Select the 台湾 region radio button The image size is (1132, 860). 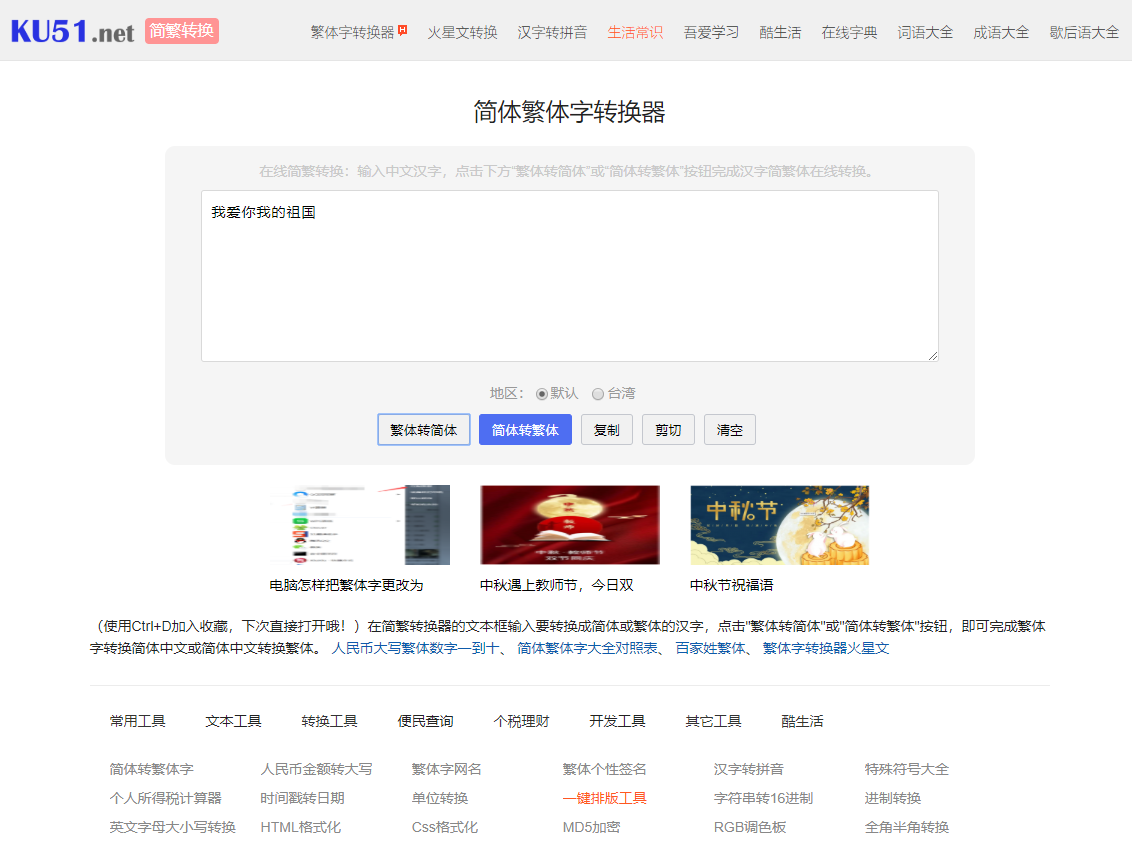598,394
